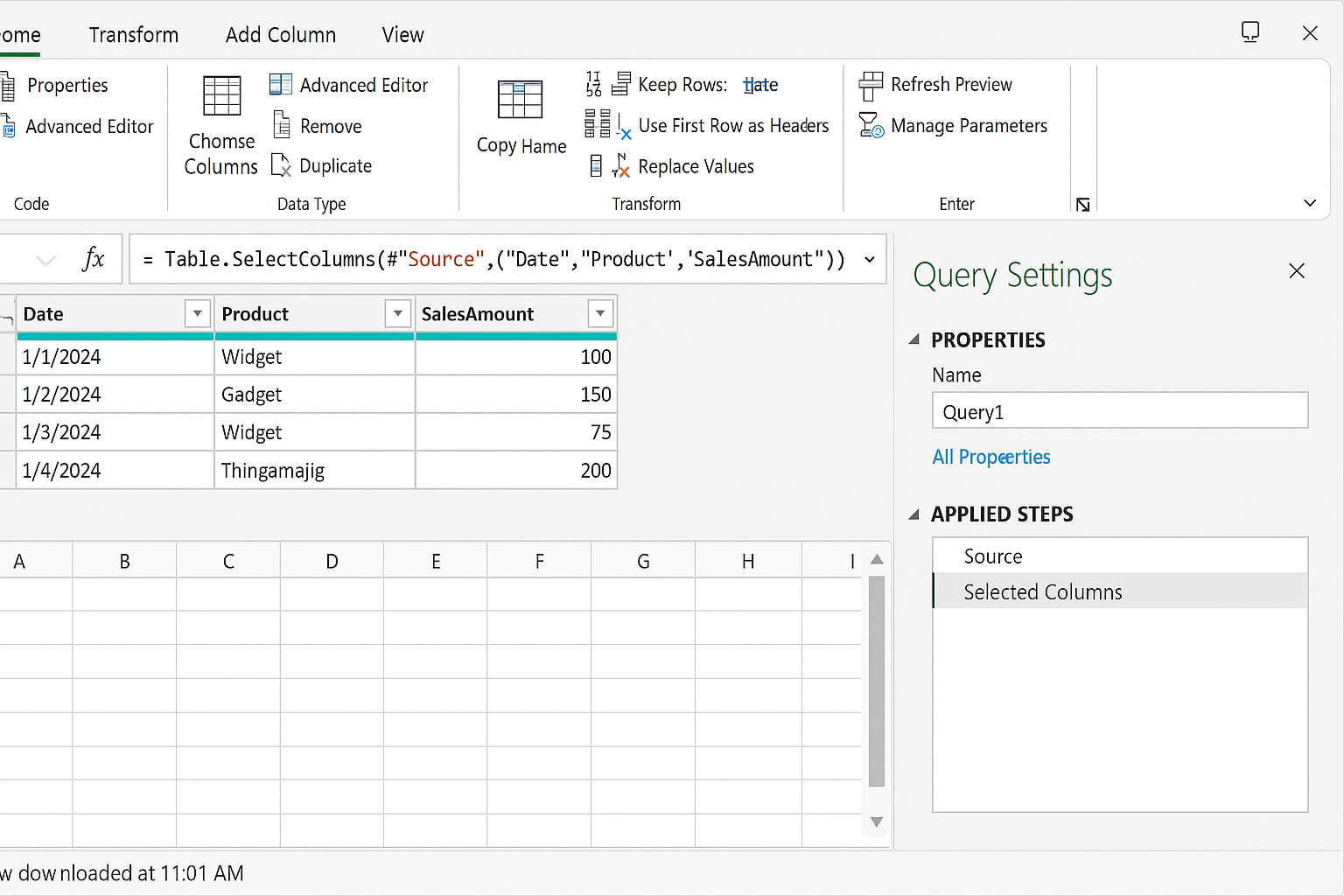Open the Date column filter dropdown
Image resolution: width=1344 pixels, height=896 pixels.
pos(198,313)
